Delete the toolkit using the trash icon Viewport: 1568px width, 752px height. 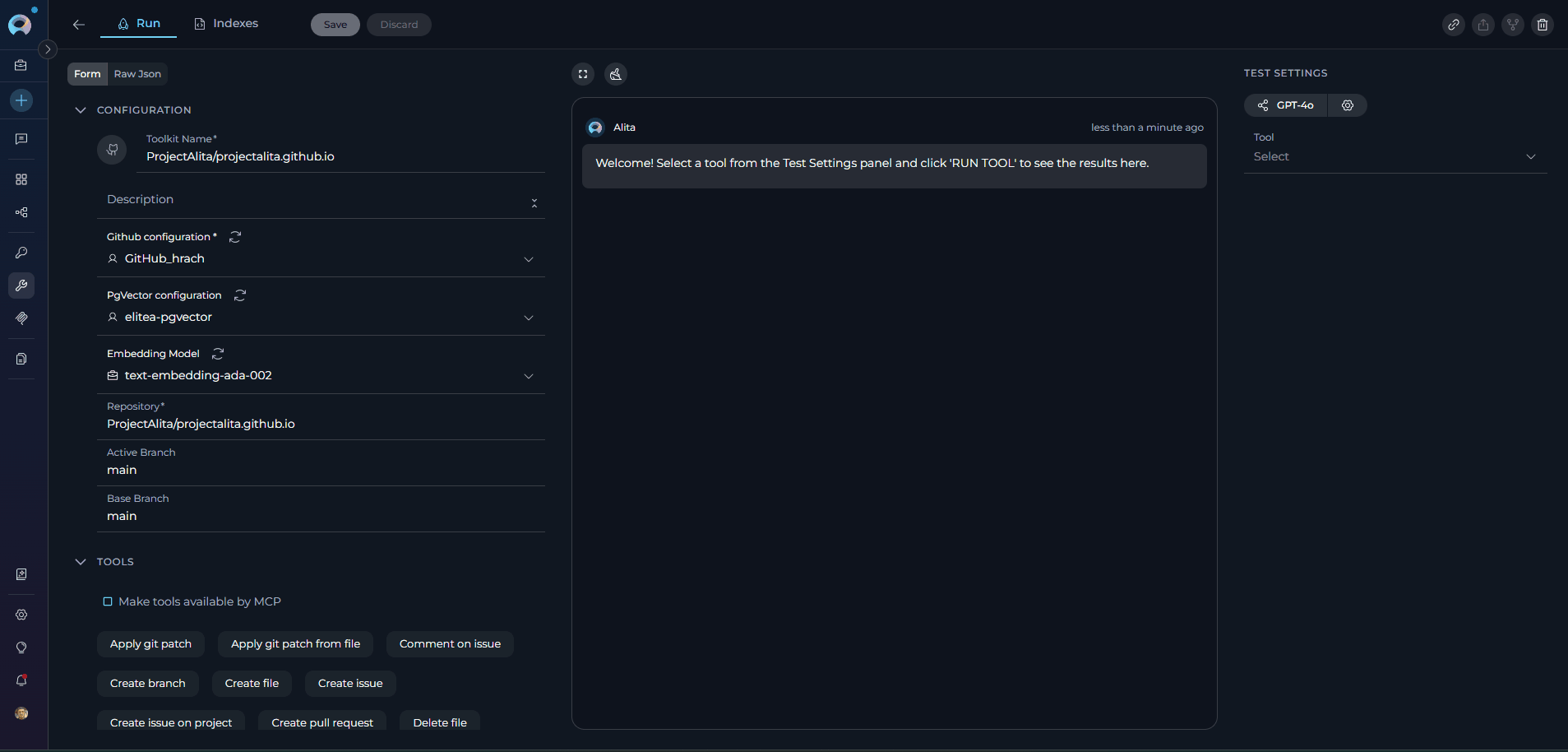pyautogui.click(x=1543, y=25)
